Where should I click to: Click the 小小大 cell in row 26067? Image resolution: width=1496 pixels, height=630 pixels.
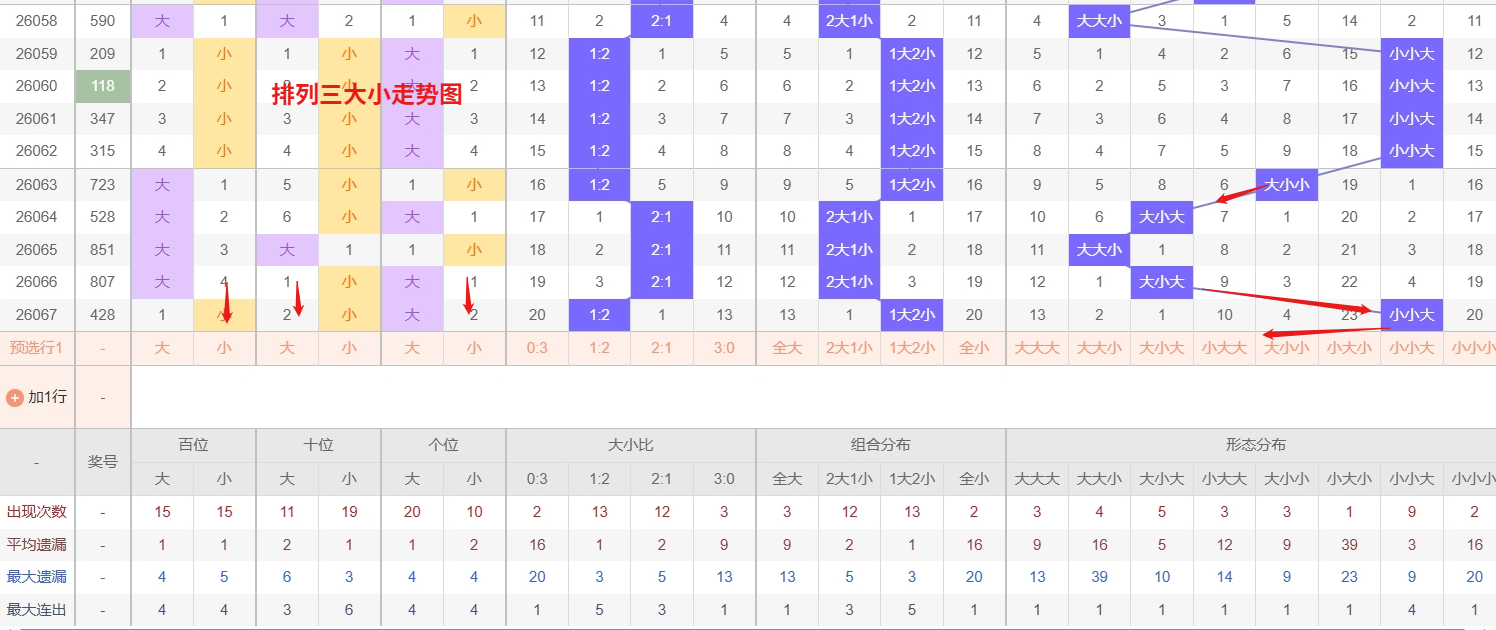[1411, 315]
